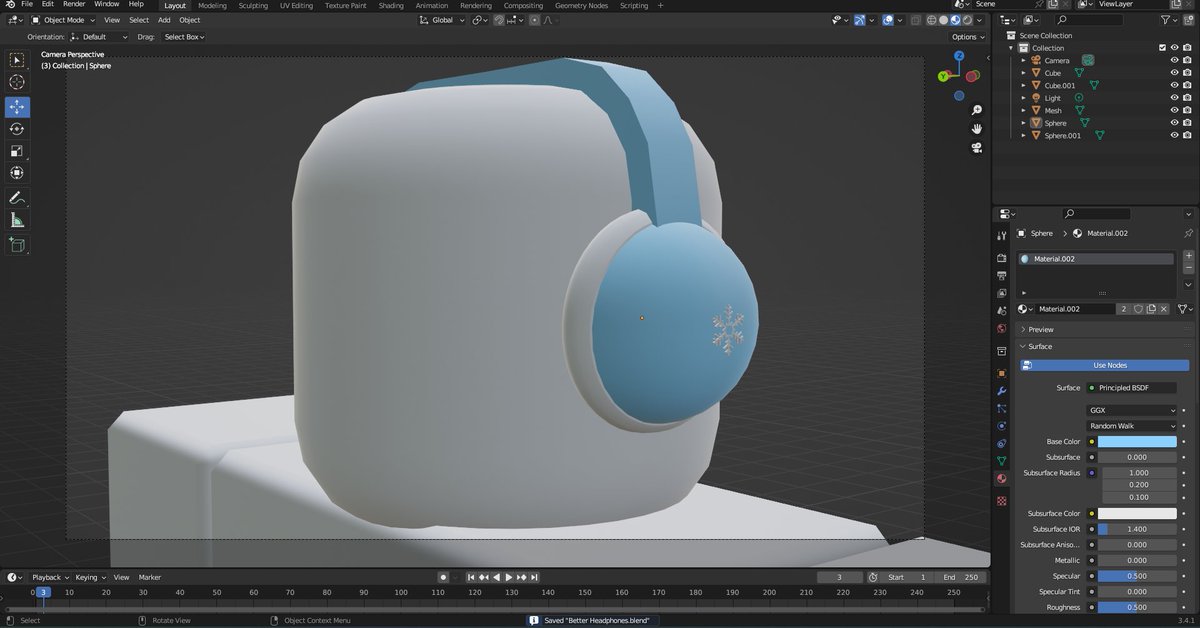Select the Measure tool
This screenshot has height=628, width=1200.
17,220
